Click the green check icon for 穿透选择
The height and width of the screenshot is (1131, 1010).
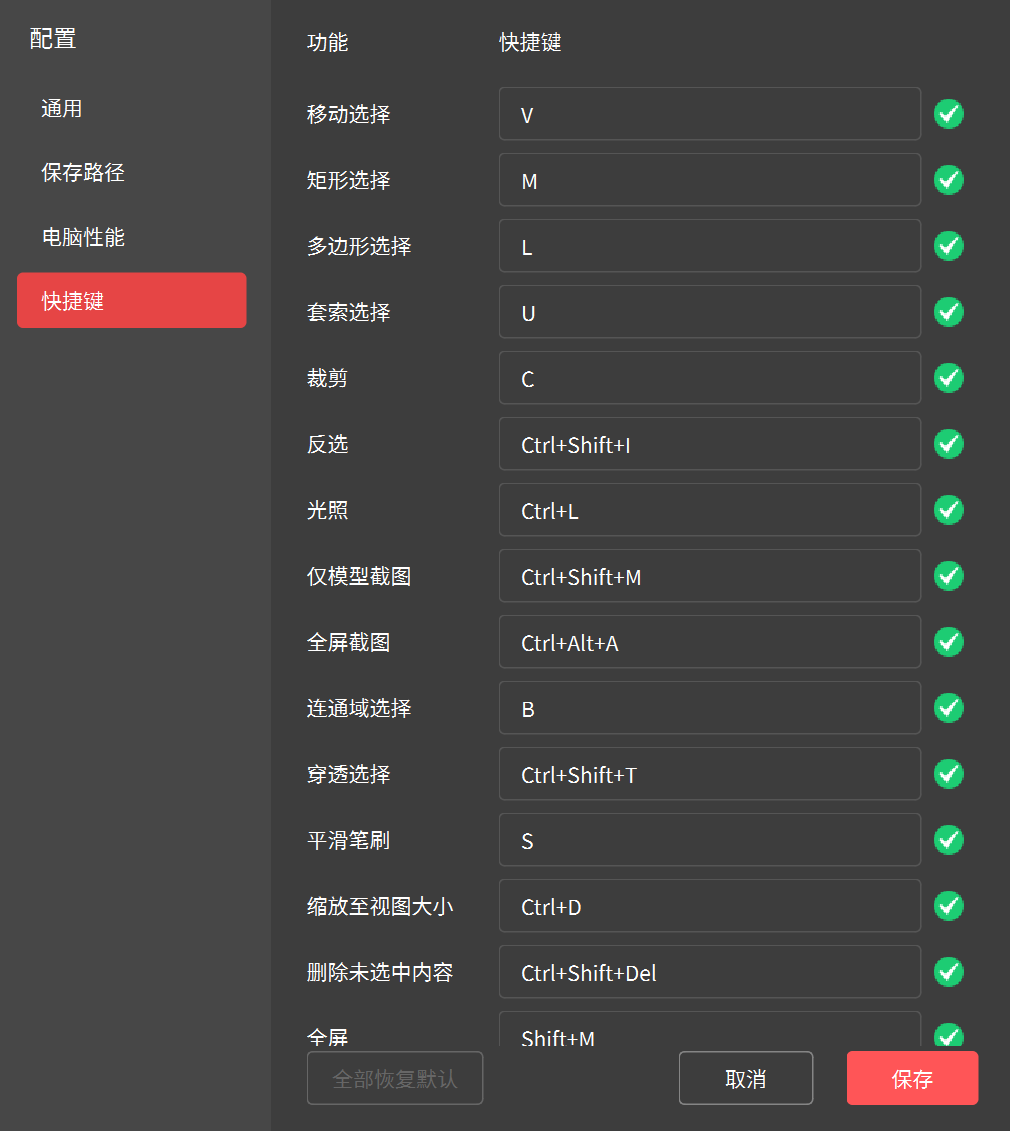pyautogui.click(x=948, y=774)
